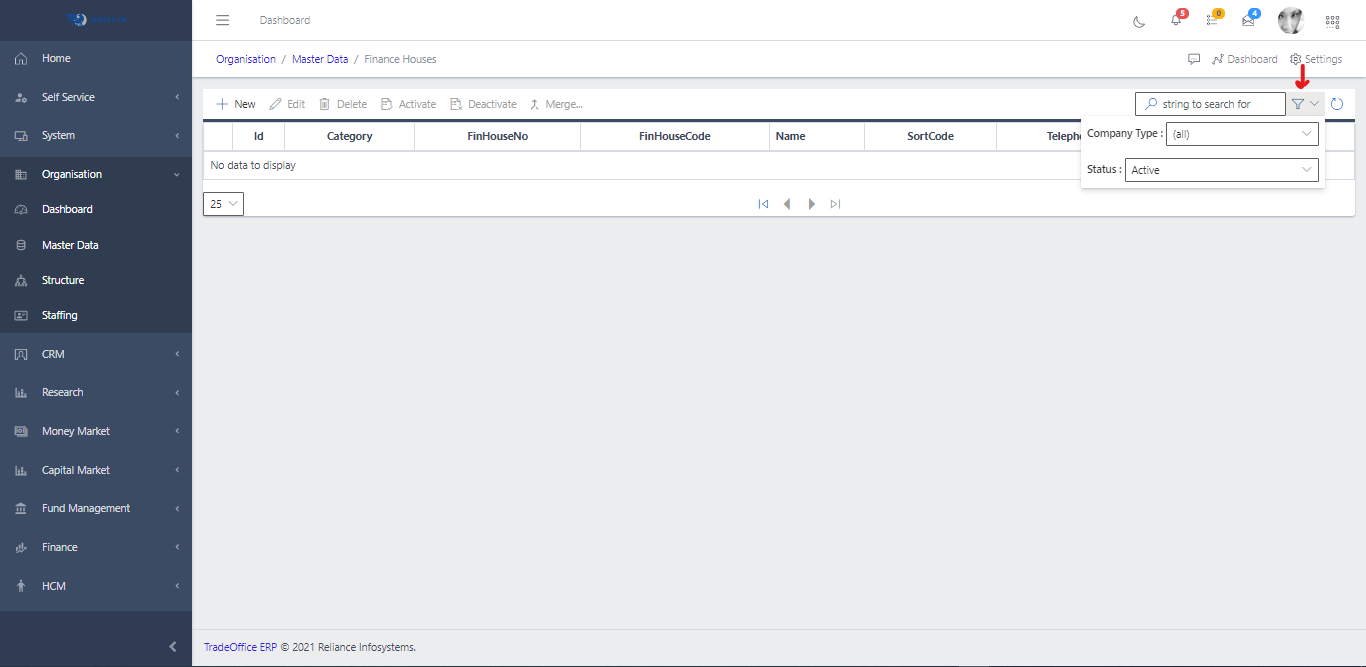Refresh the Finance Houses grid

pos(1337,104)
